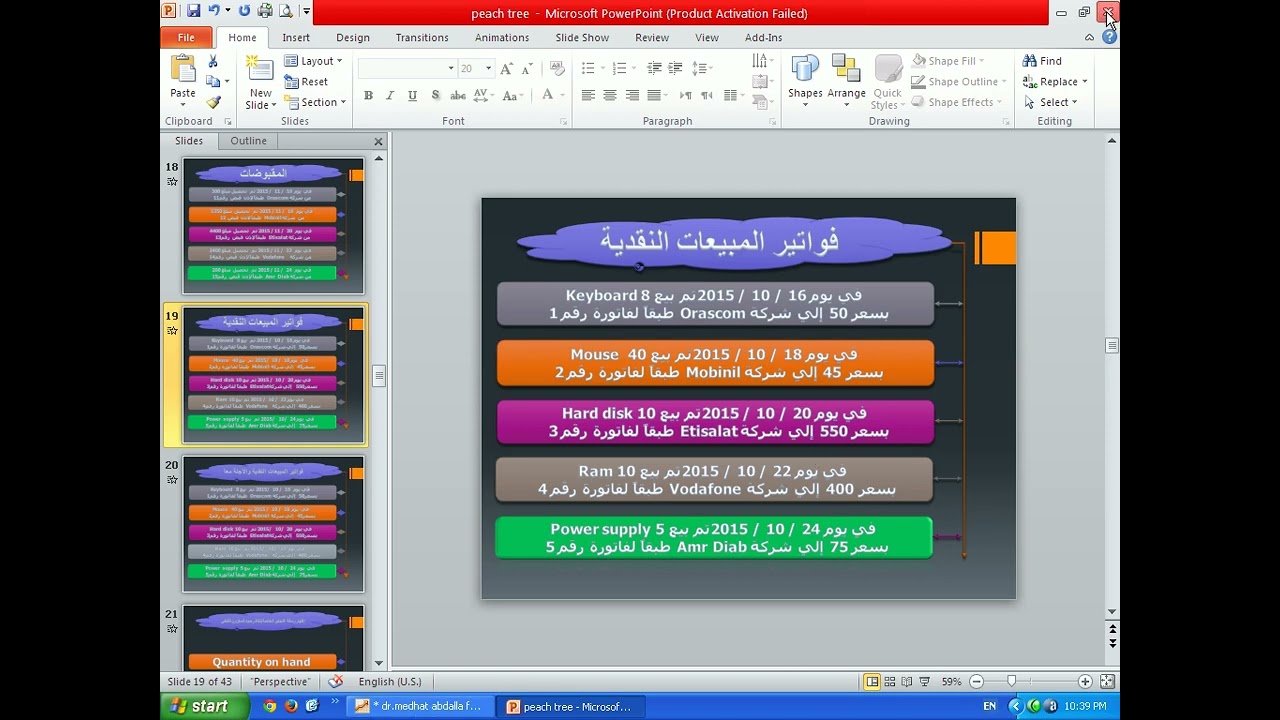Switch to Slide Sorter view icon

[x=889, y=682]
